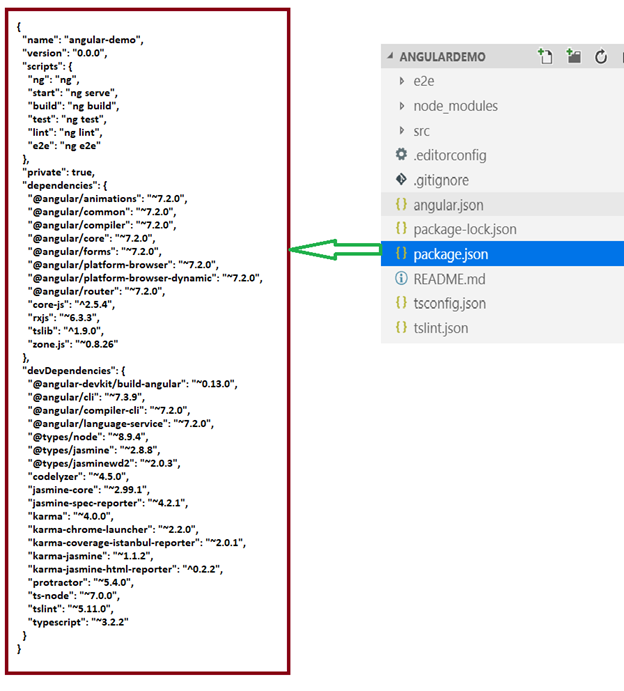Open the tslint.json file
Image resolution: width=624 pixels, height=691 pixels.
[x=441, y=328]
